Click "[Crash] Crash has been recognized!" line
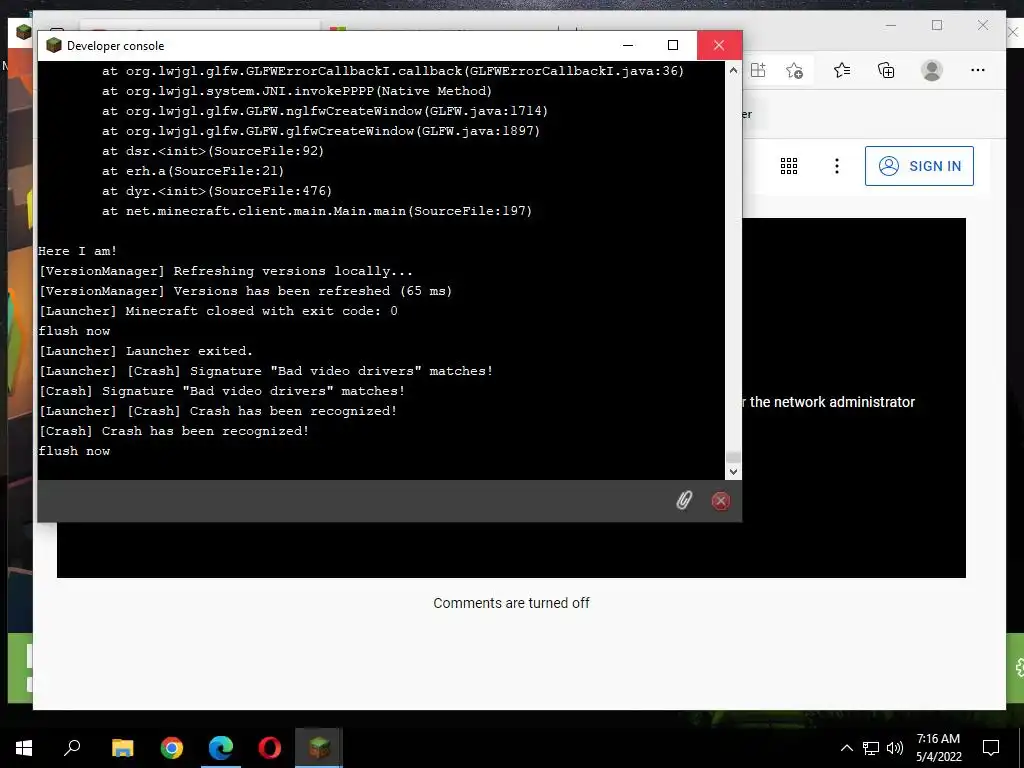The width and height of the screenshot is (1024, 768). 174,431
